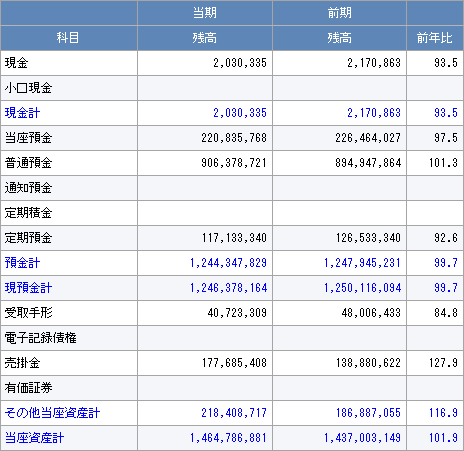Select the 電子記録債権 row label
The width and height of the screenshot is (464, 451).
(x=40, y=338)
